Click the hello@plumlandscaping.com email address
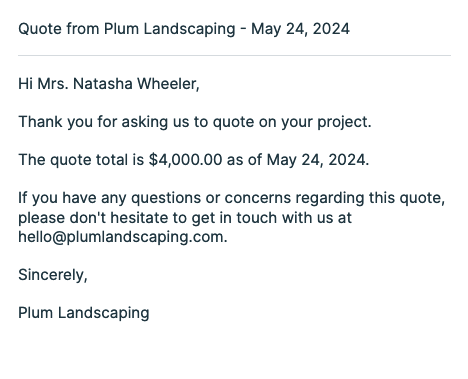 click(x=121, y=237)
